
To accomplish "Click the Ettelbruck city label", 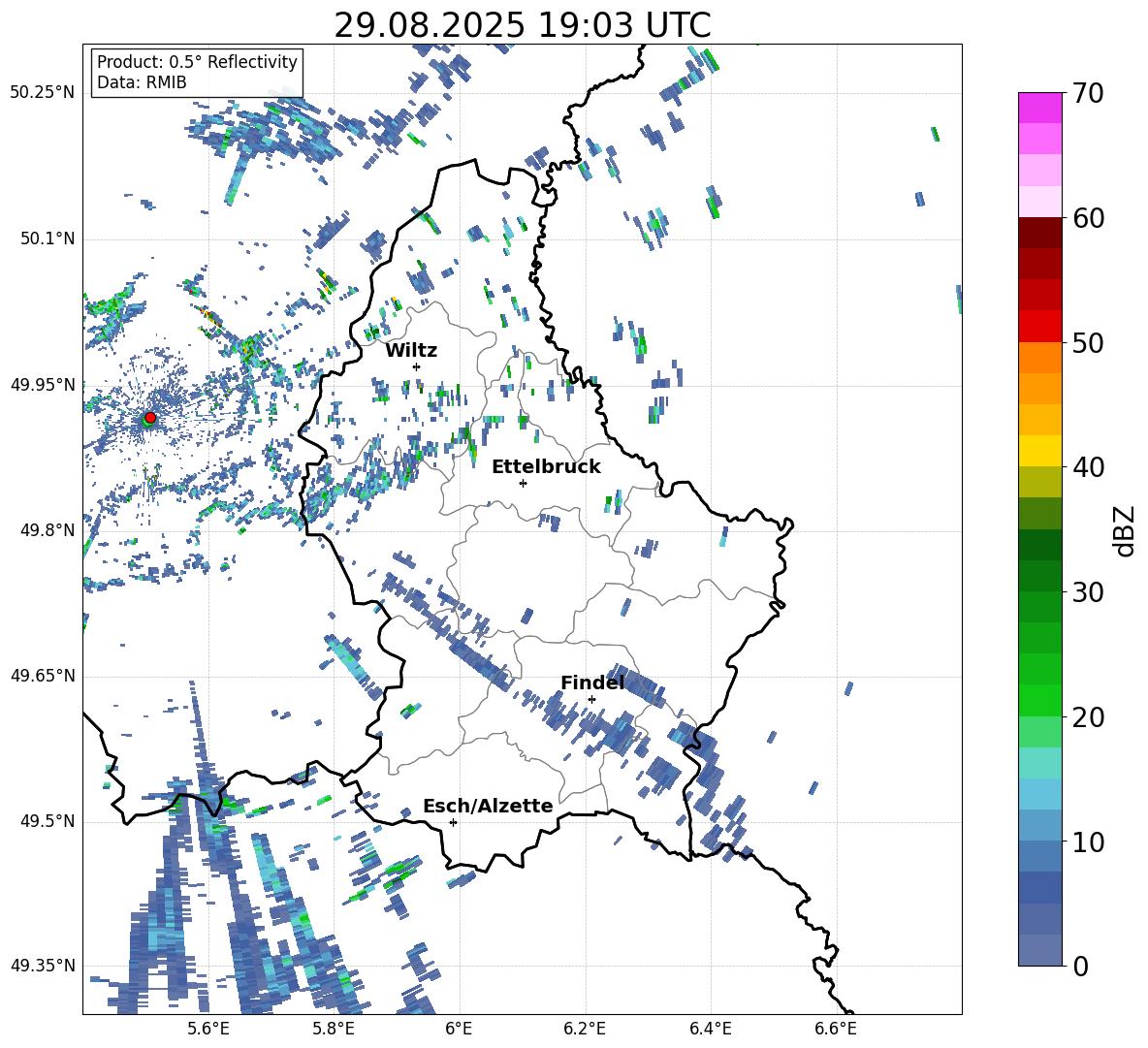I will click(546, 467).
